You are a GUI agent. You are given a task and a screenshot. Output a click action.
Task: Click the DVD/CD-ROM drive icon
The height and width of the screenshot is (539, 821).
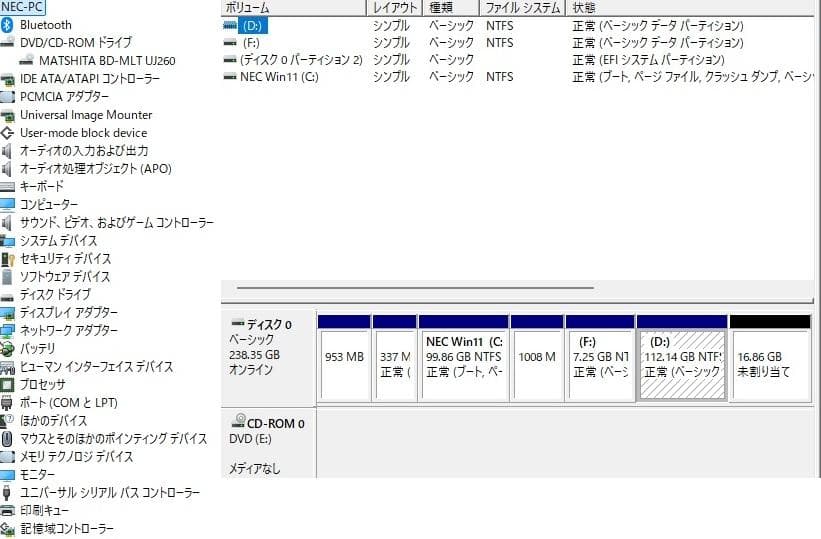click(7, 42)
